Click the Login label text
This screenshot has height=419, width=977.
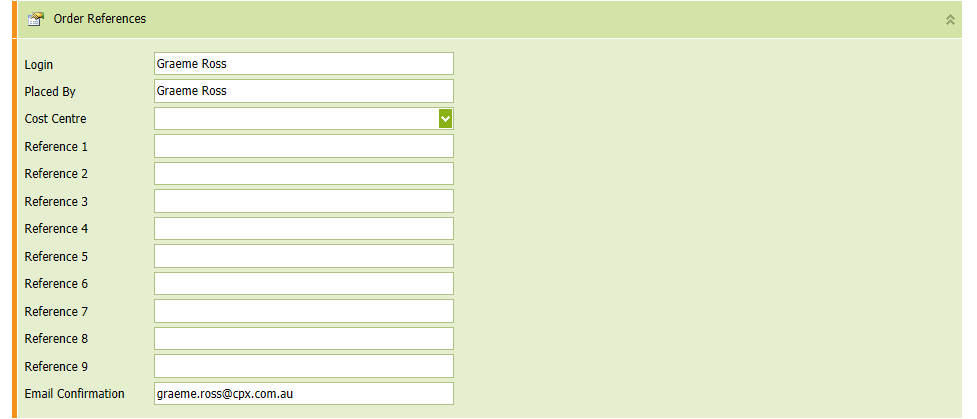(x=39, y=64)
